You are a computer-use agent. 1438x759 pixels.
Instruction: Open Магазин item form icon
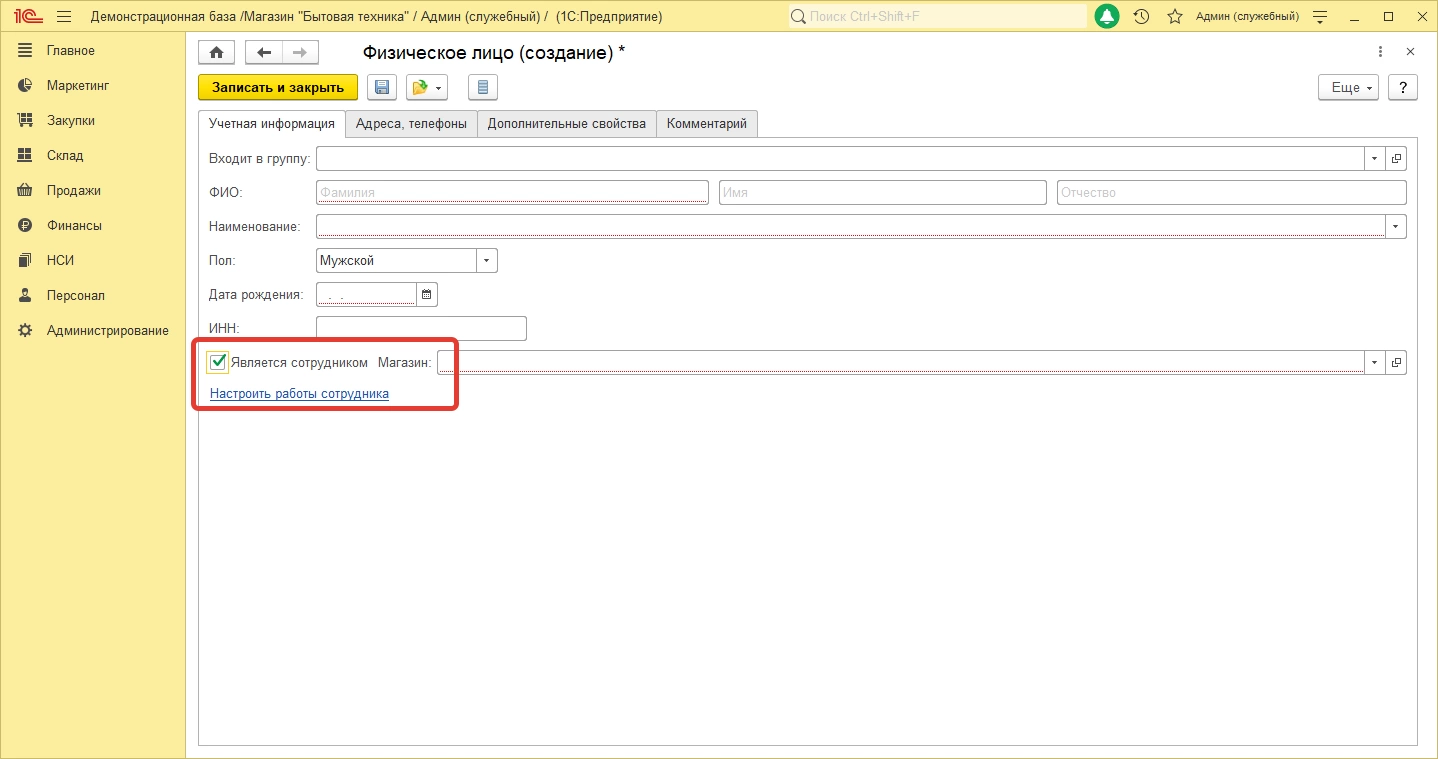click(x=1397, y=363)
